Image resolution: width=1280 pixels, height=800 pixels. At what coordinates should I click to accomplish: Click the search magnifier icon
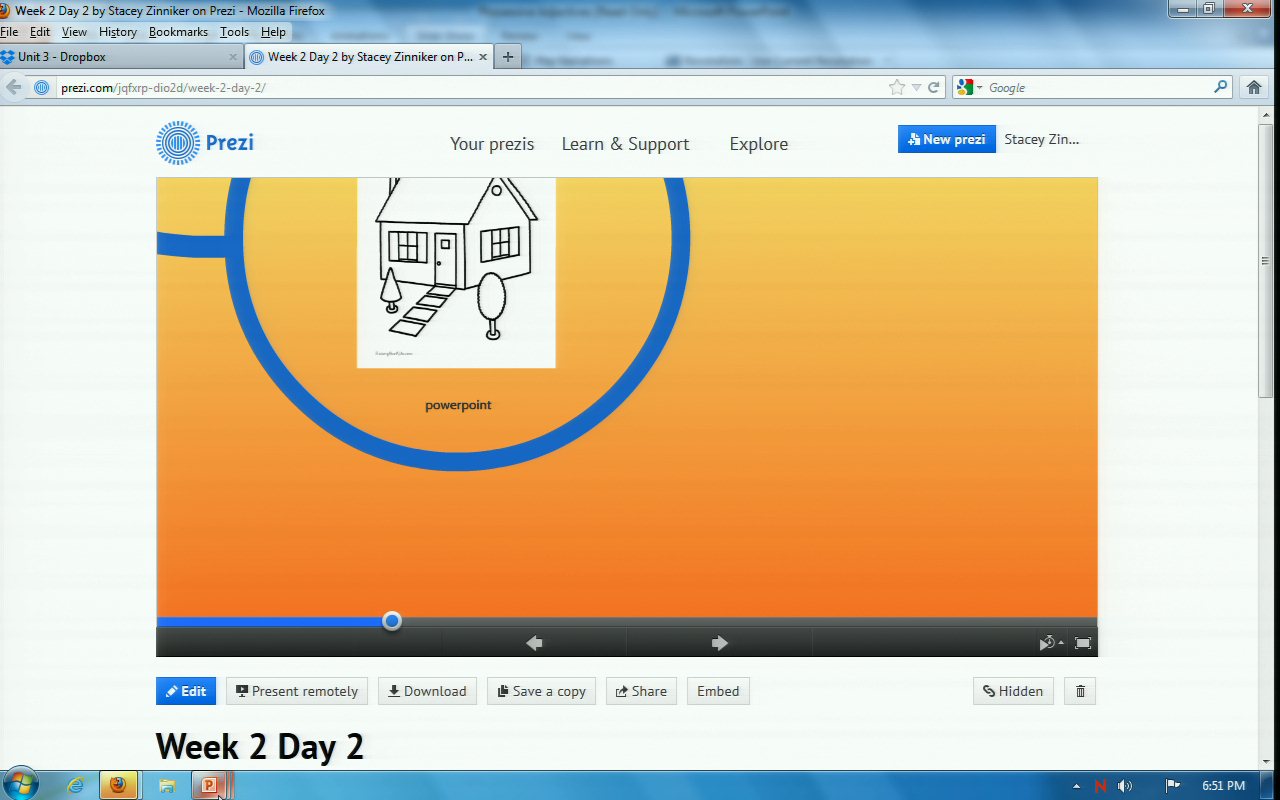pyautogui.click(x=1220, y=88)
